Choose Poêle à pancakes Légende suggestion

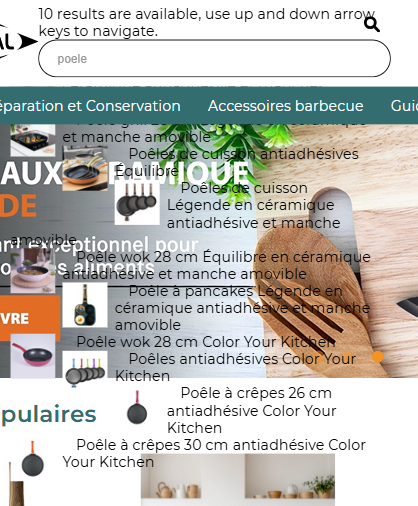point(242,308)
